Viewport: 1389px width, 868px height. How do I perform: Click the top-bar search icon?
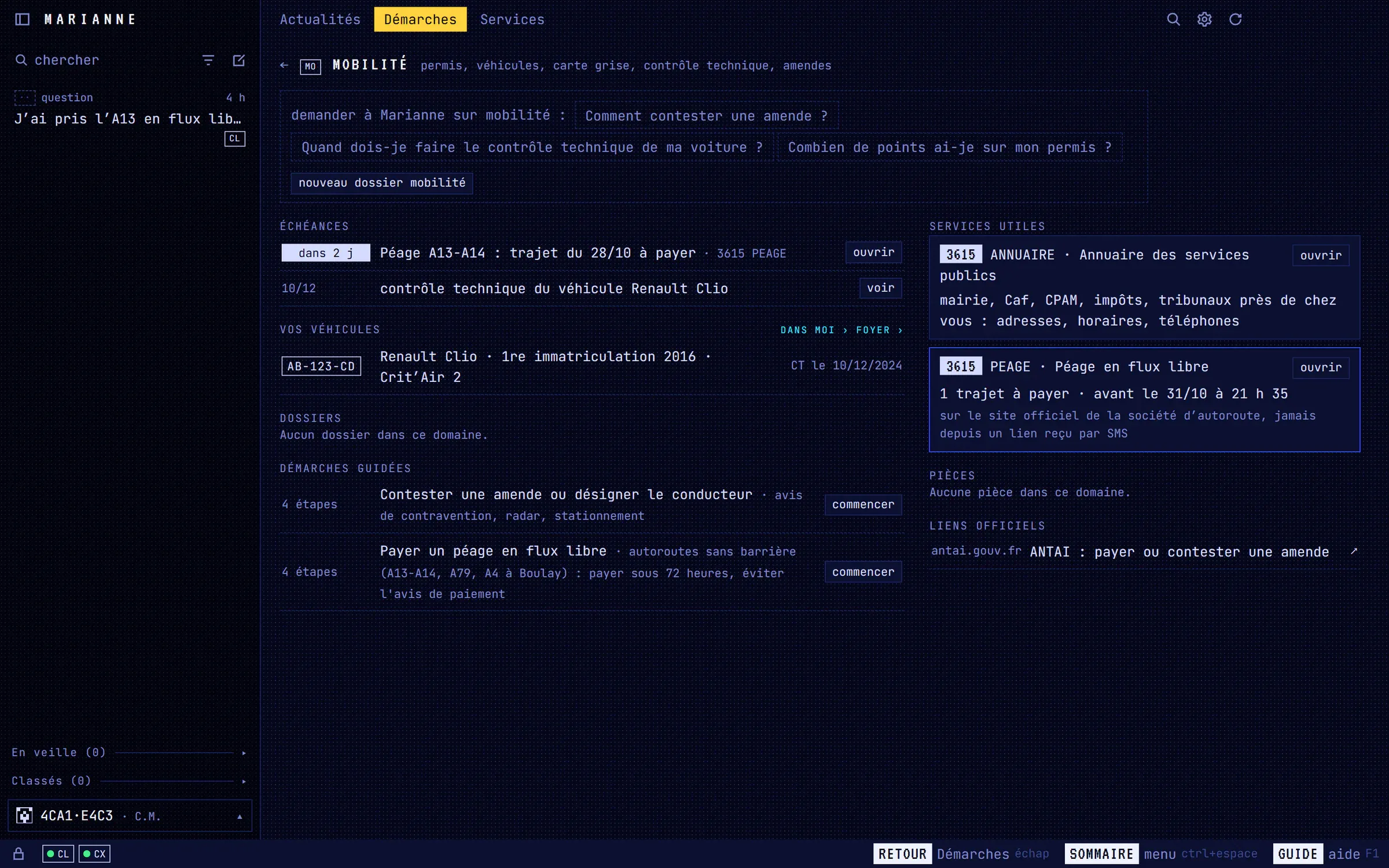pyautogui.click(x=1173, y=19)
